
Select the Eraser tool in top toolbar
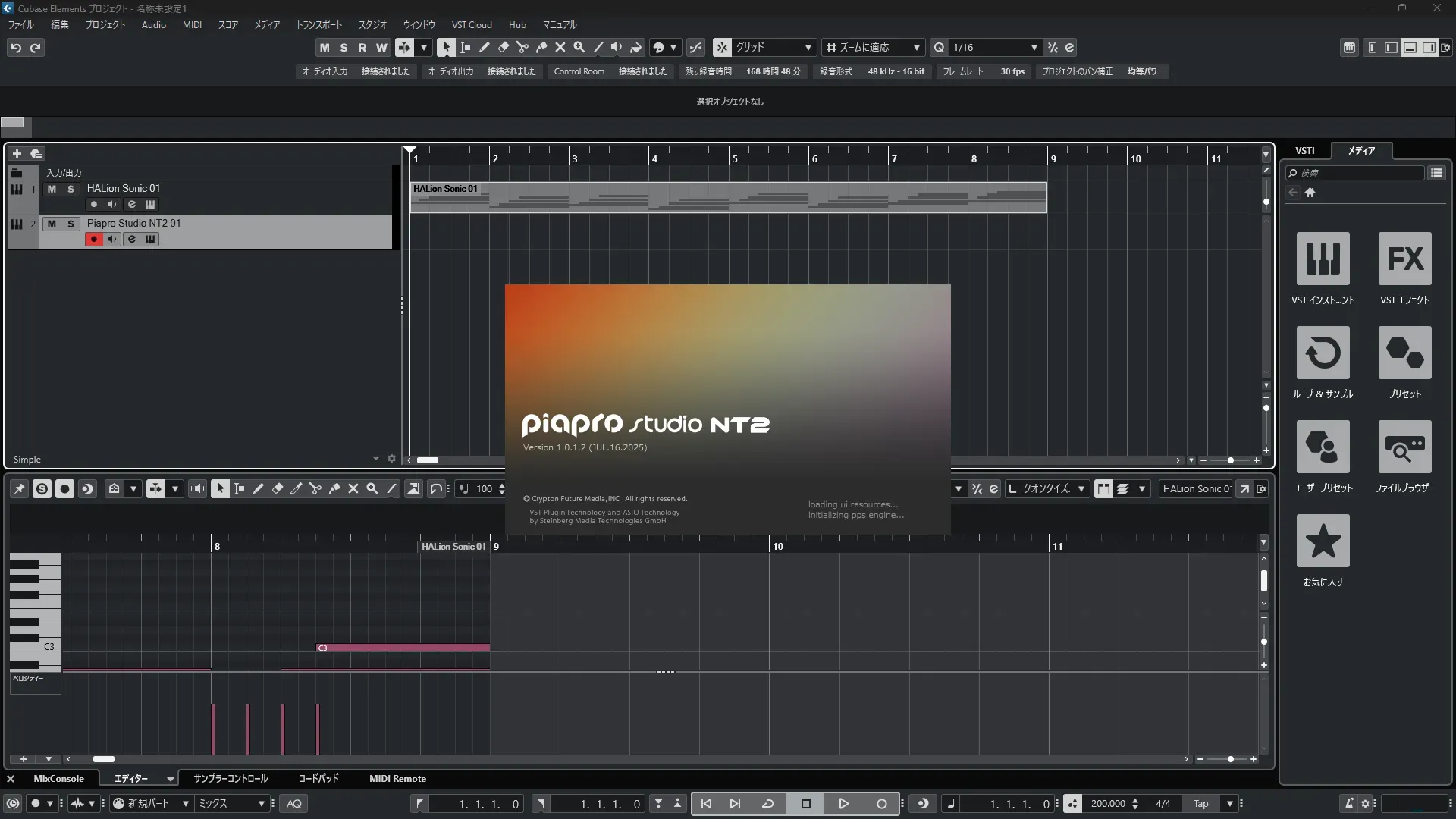503,47
